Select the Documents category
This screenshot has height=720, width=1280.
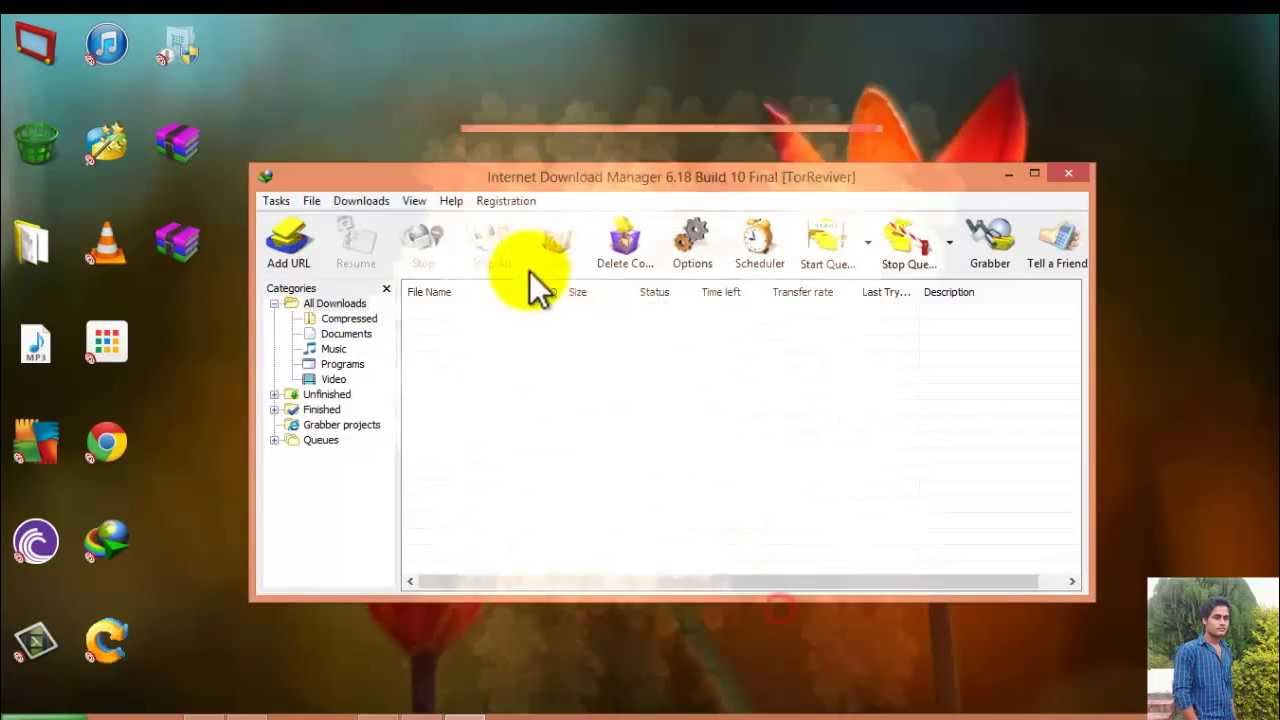346,334
